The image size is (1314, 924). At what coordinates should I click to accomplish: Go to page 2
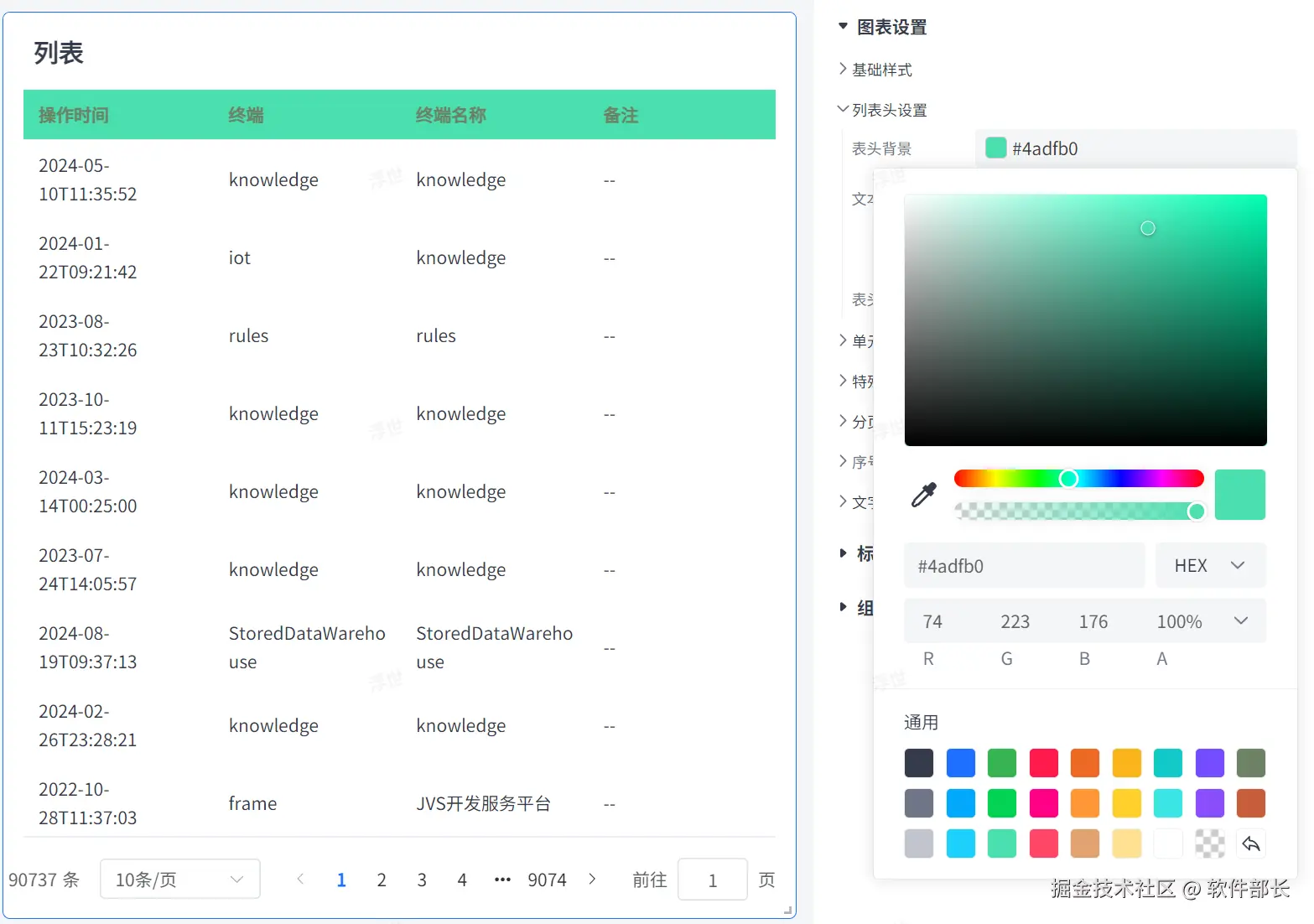coord(382,880)
